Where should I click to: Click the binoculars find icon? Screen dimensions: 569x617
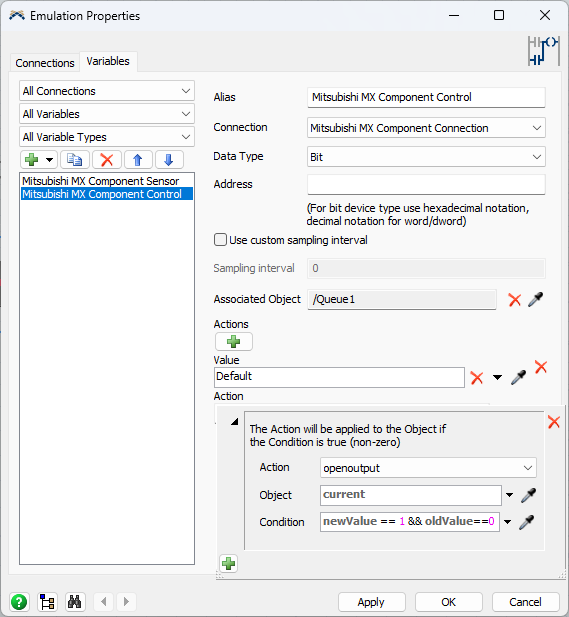75,602
